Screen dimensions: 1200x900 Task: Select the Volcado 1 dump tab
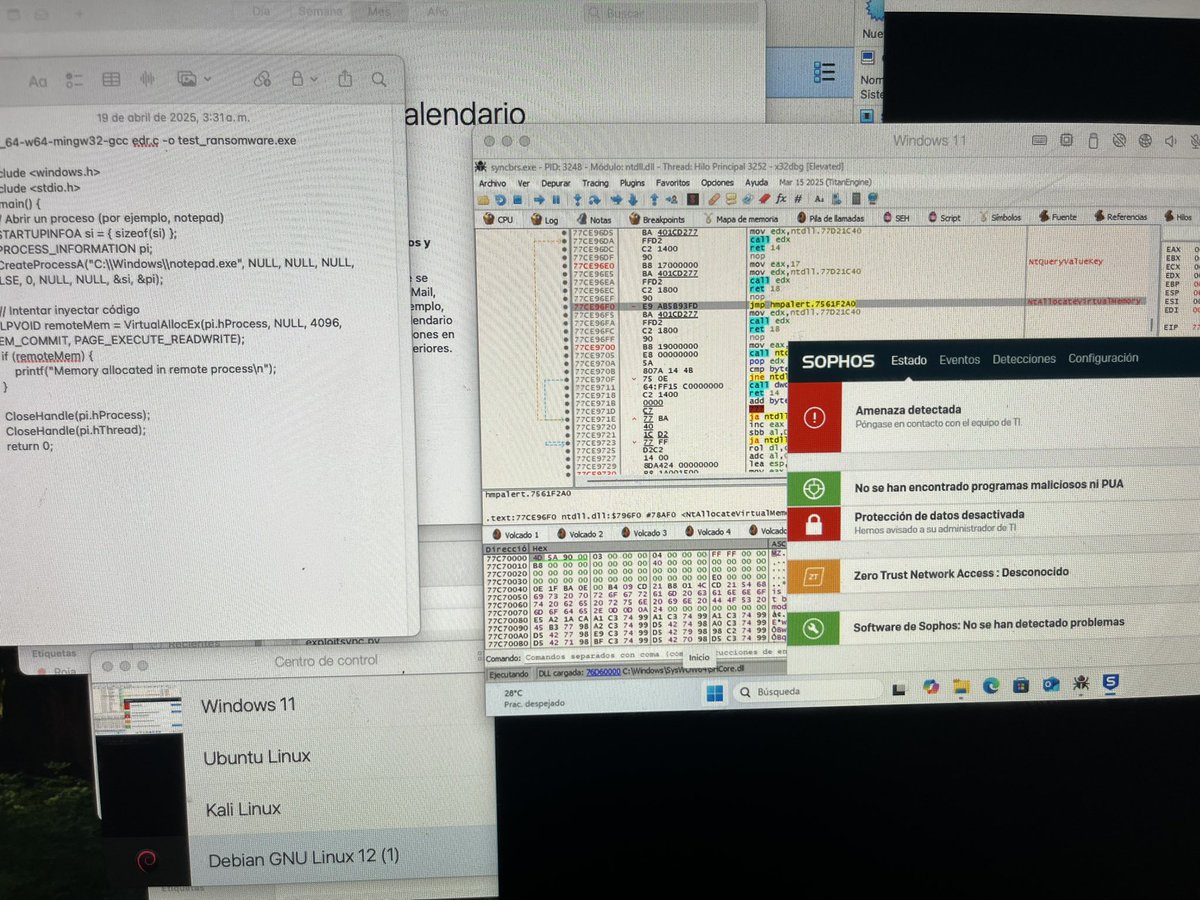[x=516, y=533]
